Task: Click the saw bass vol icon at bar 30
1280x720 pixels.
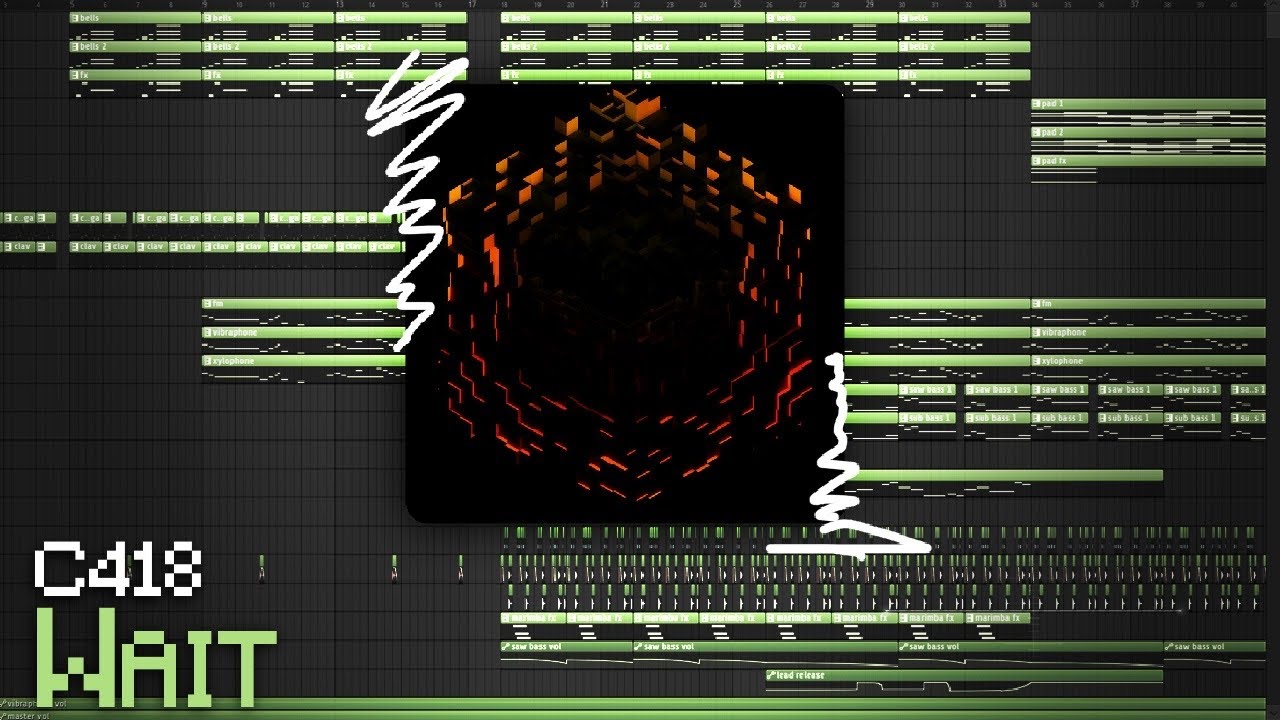Action: 904,647
